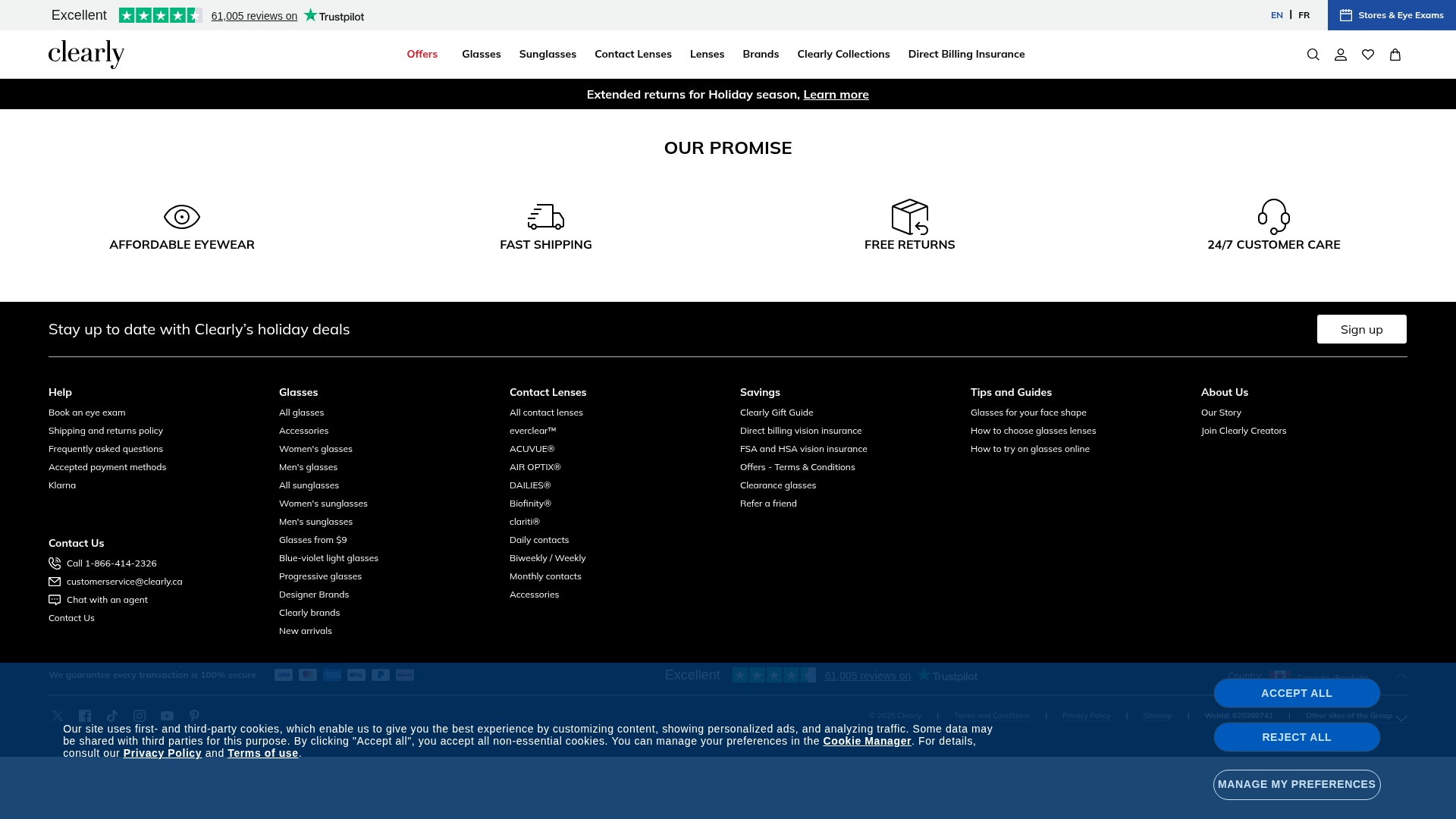Open Clearance glasses link
This screenshot has width=1456, height=819.
click(779, 485)
